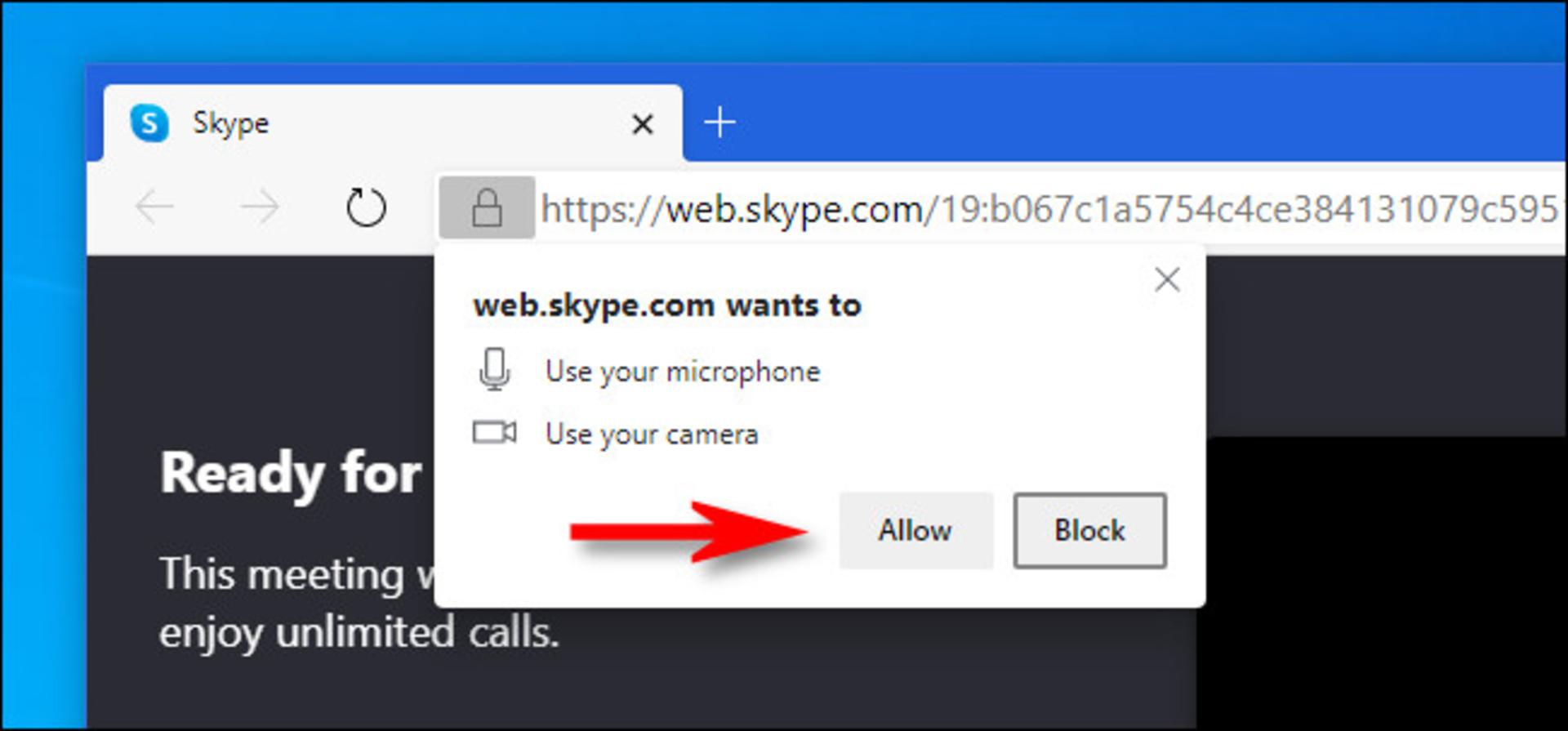Reload the page with the refresh icon
Viewport: 1568px width, 731px height.
pos(365,207)
